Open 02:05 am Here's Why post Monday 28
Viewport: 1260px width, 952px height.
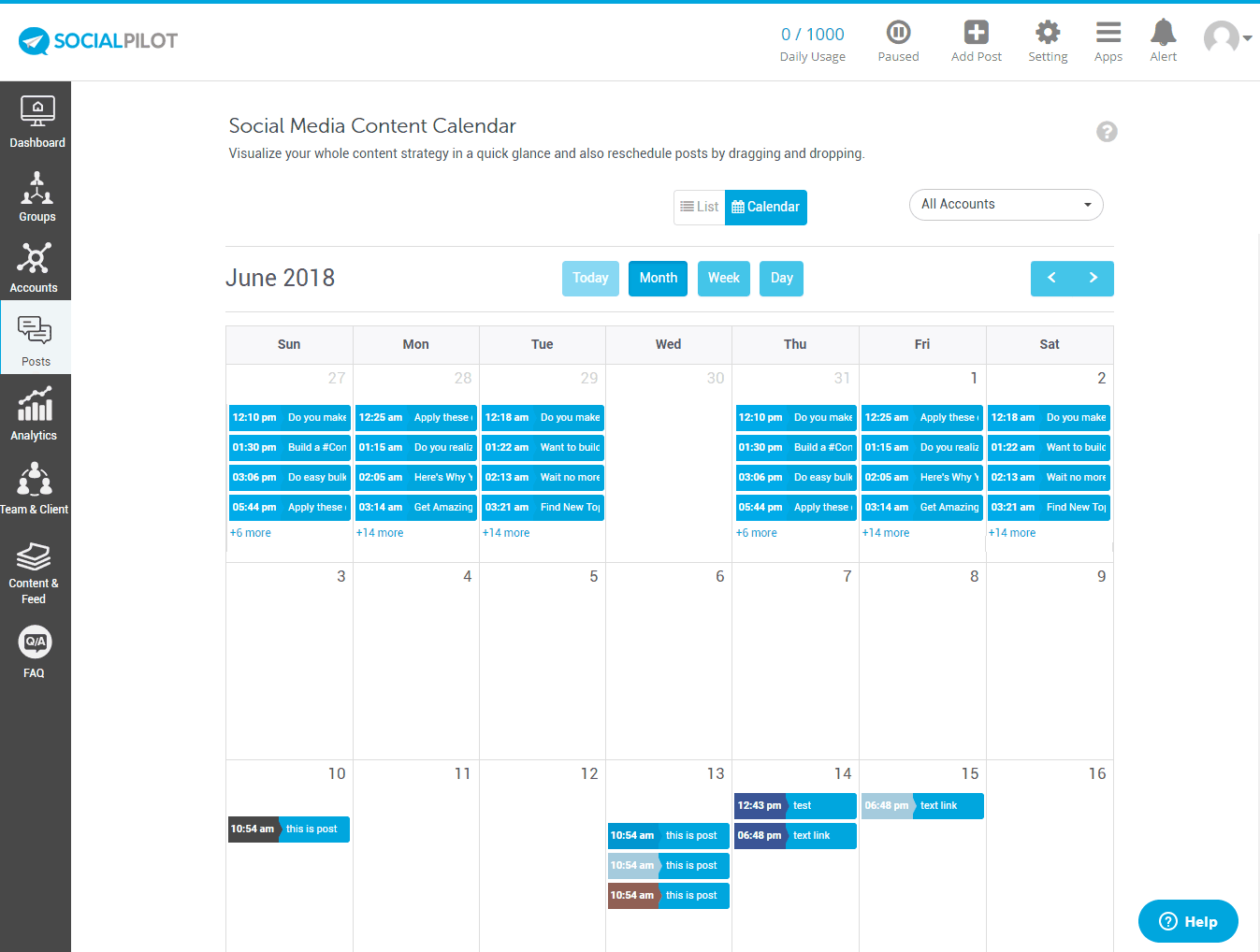(x=415, y=478)
